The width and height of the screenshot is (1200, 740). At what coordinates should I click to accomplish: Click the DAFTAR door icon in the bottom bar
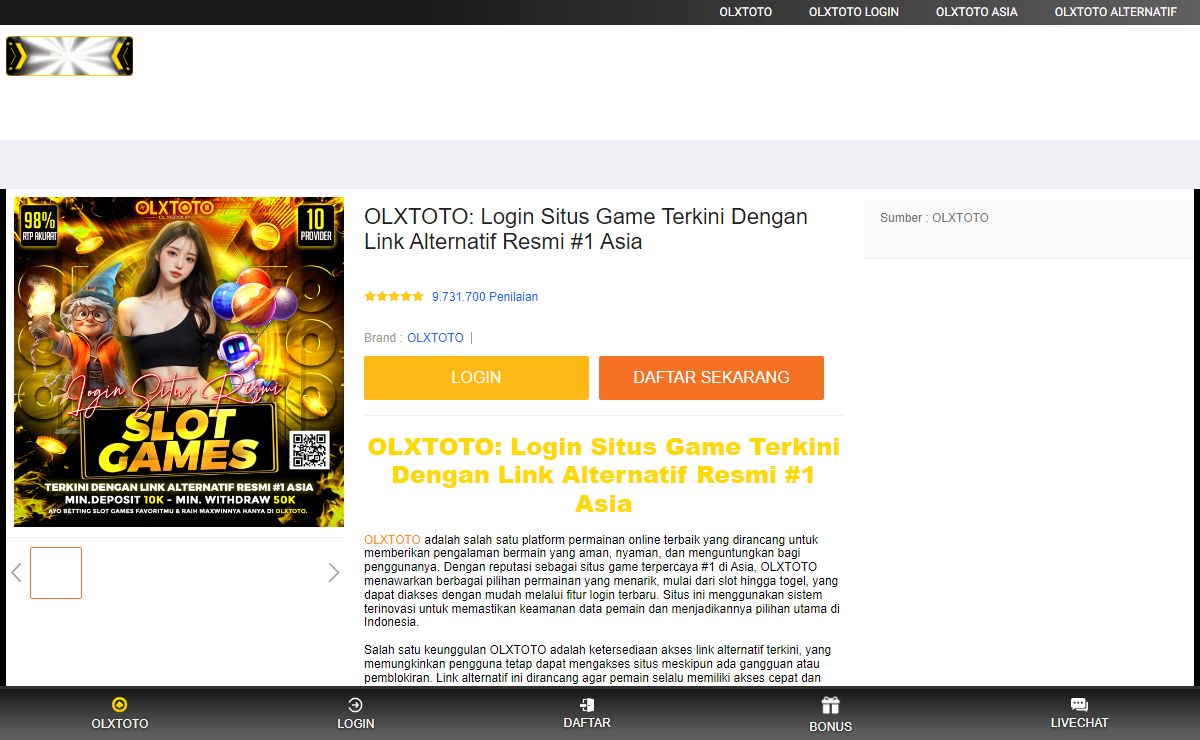click(x=587, y=705)
